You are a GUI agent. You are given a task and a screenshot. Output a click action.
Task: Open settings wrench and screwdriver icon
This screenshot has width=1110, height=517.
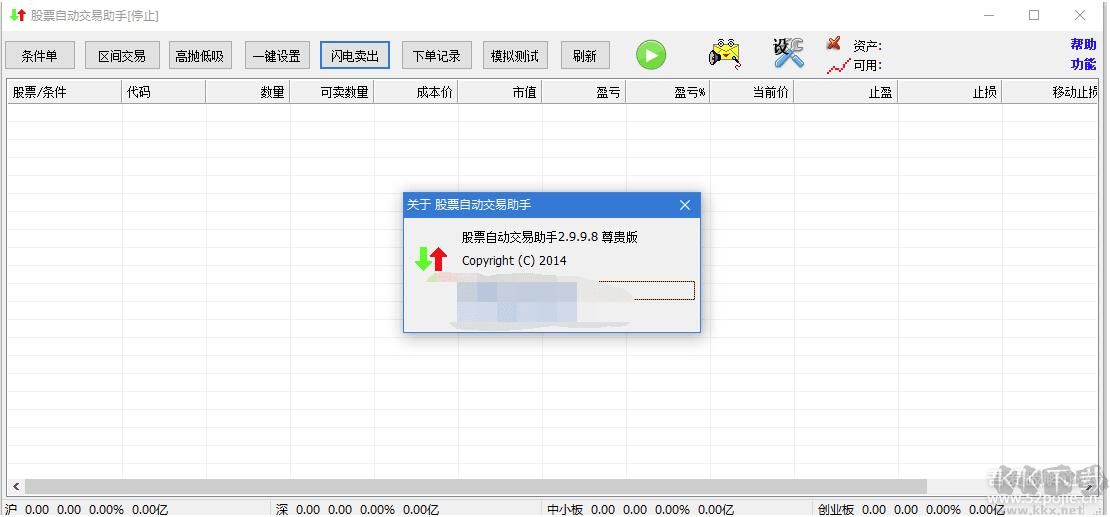[x=789, y=53]
